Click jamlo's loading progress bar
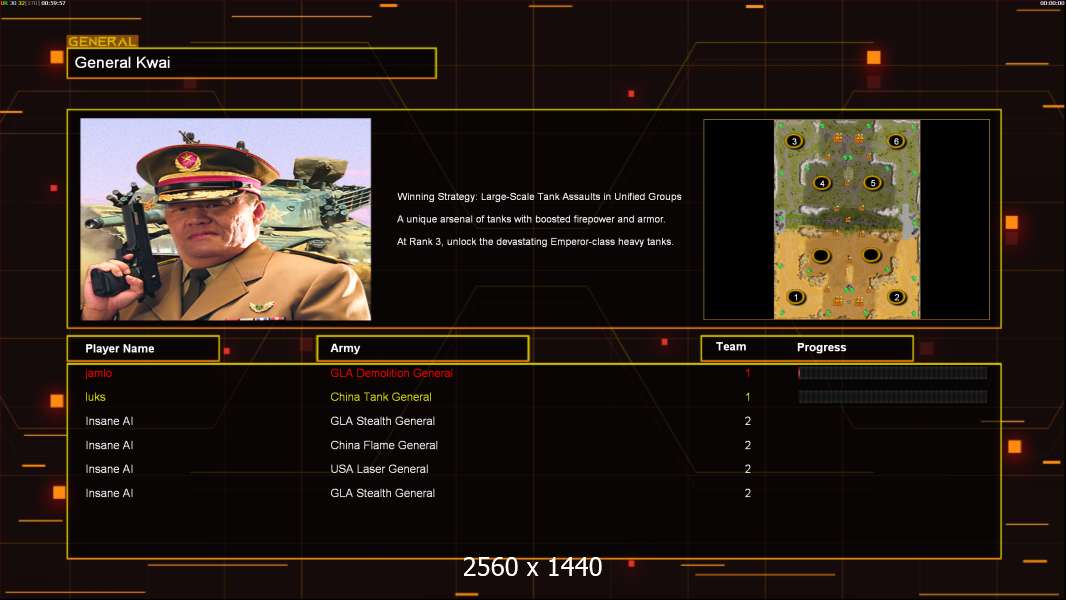This screenshot has height=600, width=1066. click(x=893, y=372)
